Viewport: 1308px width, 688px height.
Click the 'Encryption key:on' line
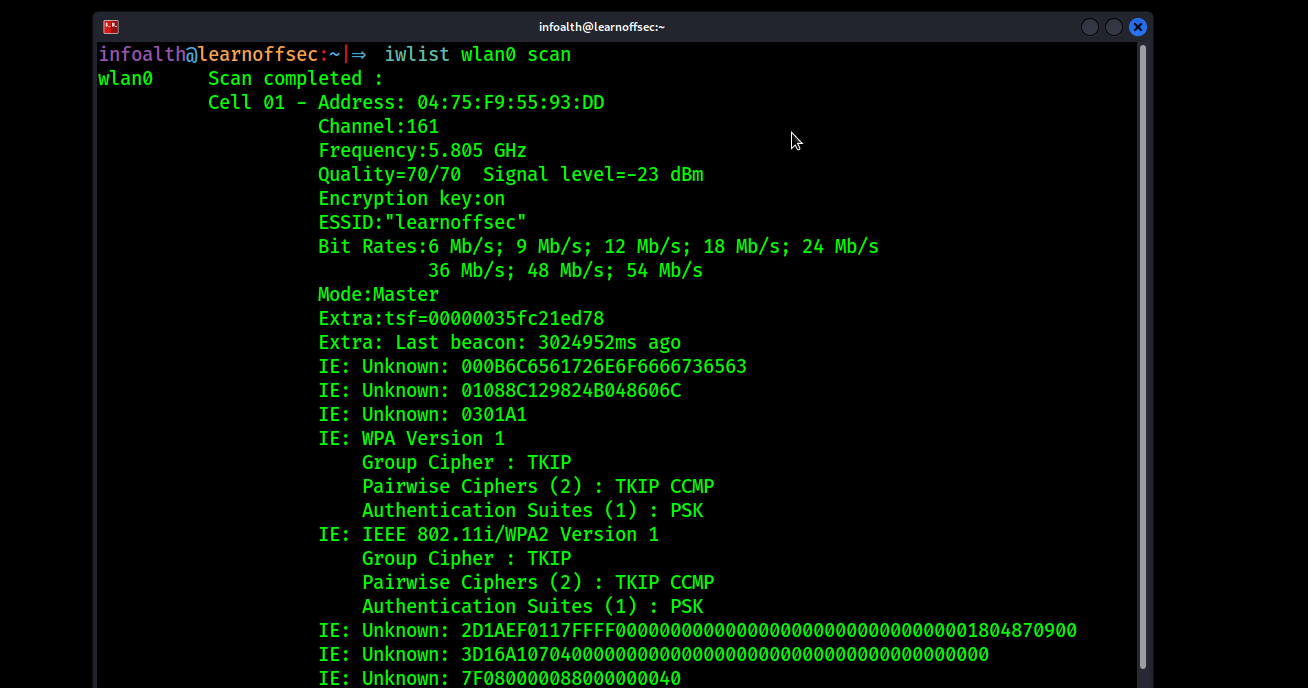(x=411, y=198)
